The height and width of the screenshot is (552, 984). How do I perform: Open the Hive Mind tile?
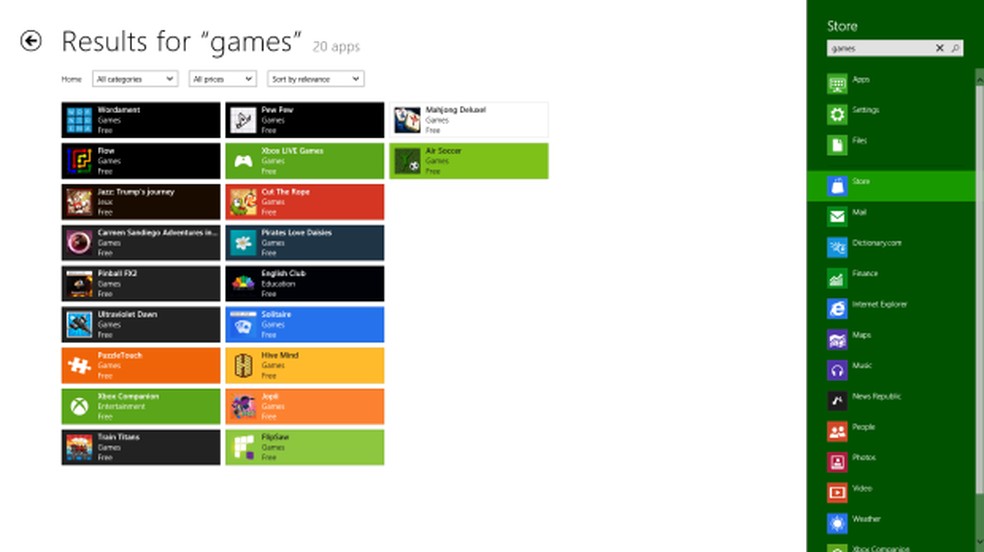pyautogui.click(x=305, y=366)
